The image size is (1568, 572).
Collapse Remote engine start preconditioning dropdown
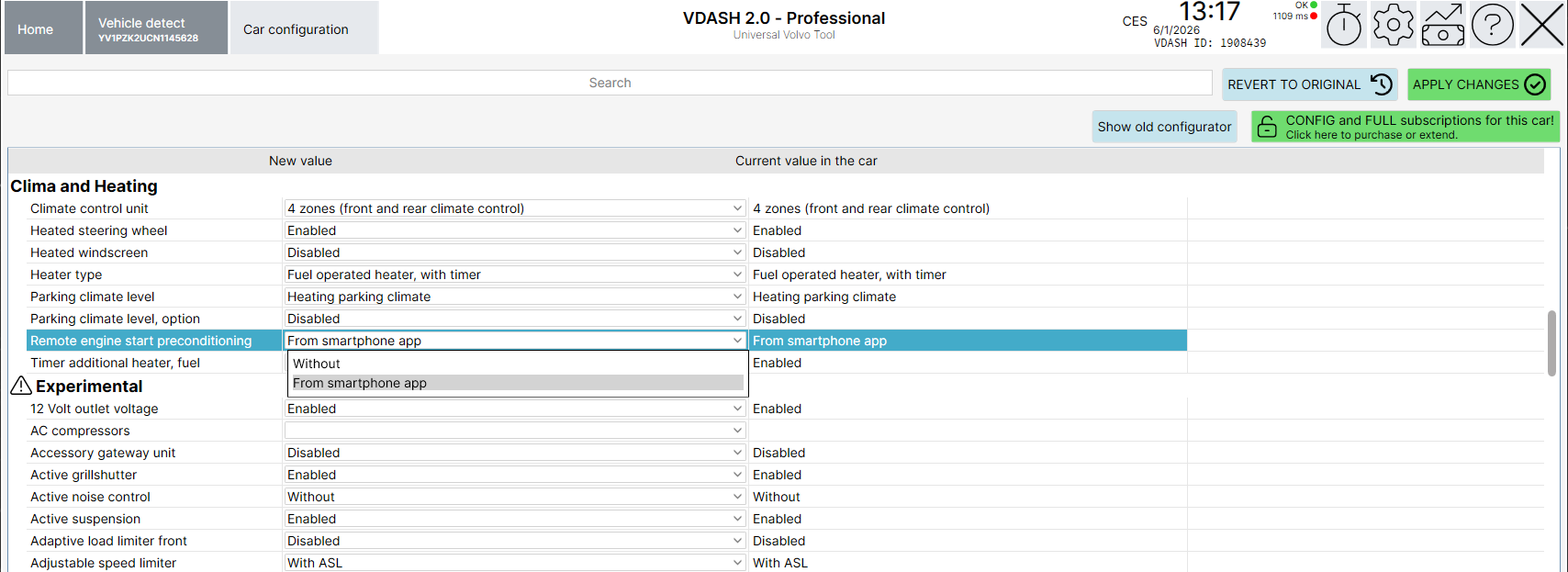(x=514, y=341)
